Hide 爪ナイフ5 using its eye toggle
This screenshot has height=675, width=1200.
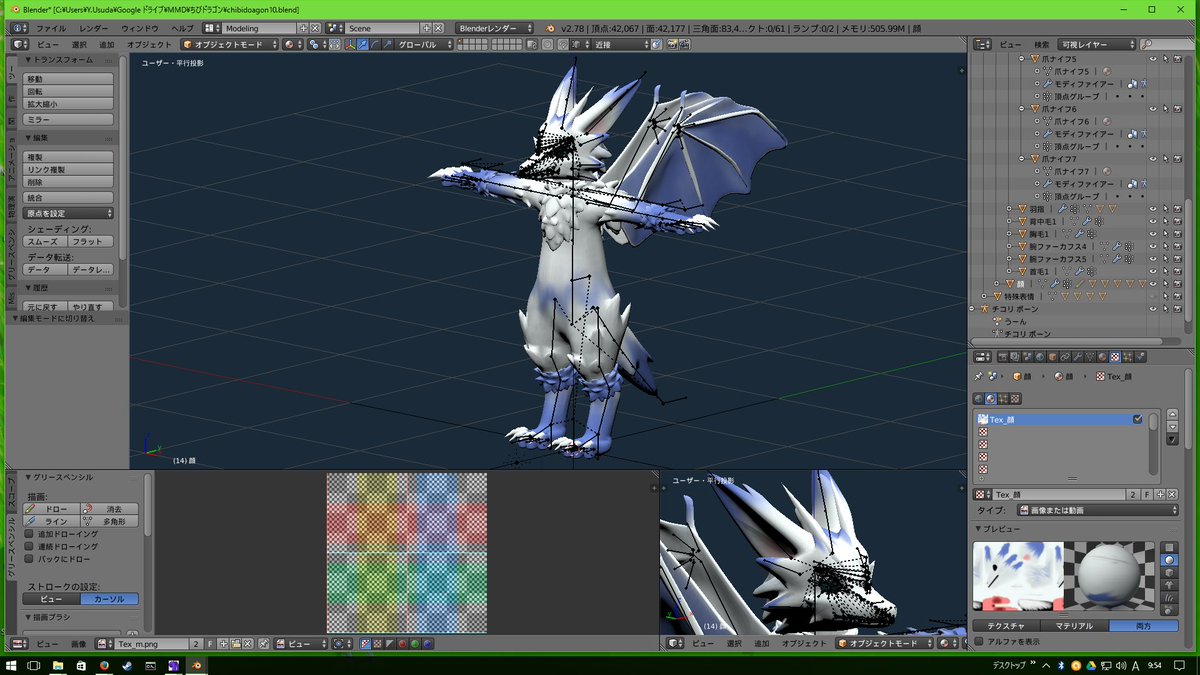[x=1153, y=59]
